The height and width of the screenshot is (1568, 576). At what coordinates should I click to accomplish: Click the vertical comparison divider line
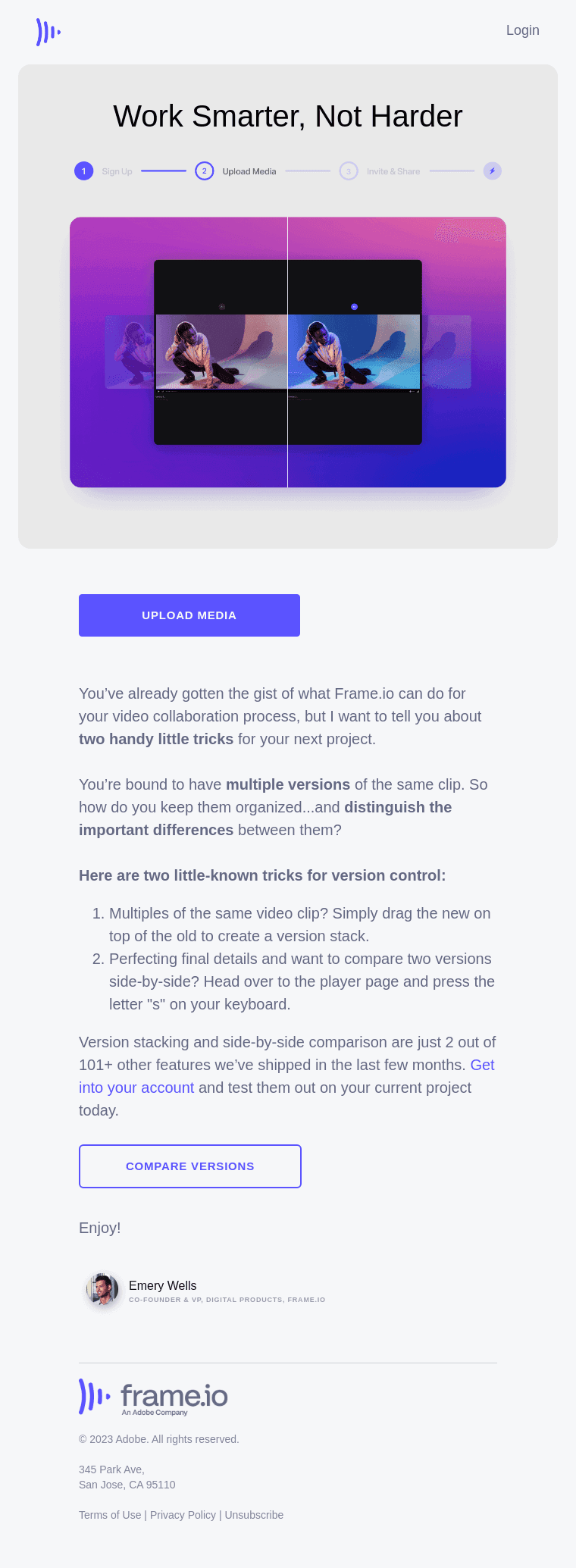tap(287, 352)
